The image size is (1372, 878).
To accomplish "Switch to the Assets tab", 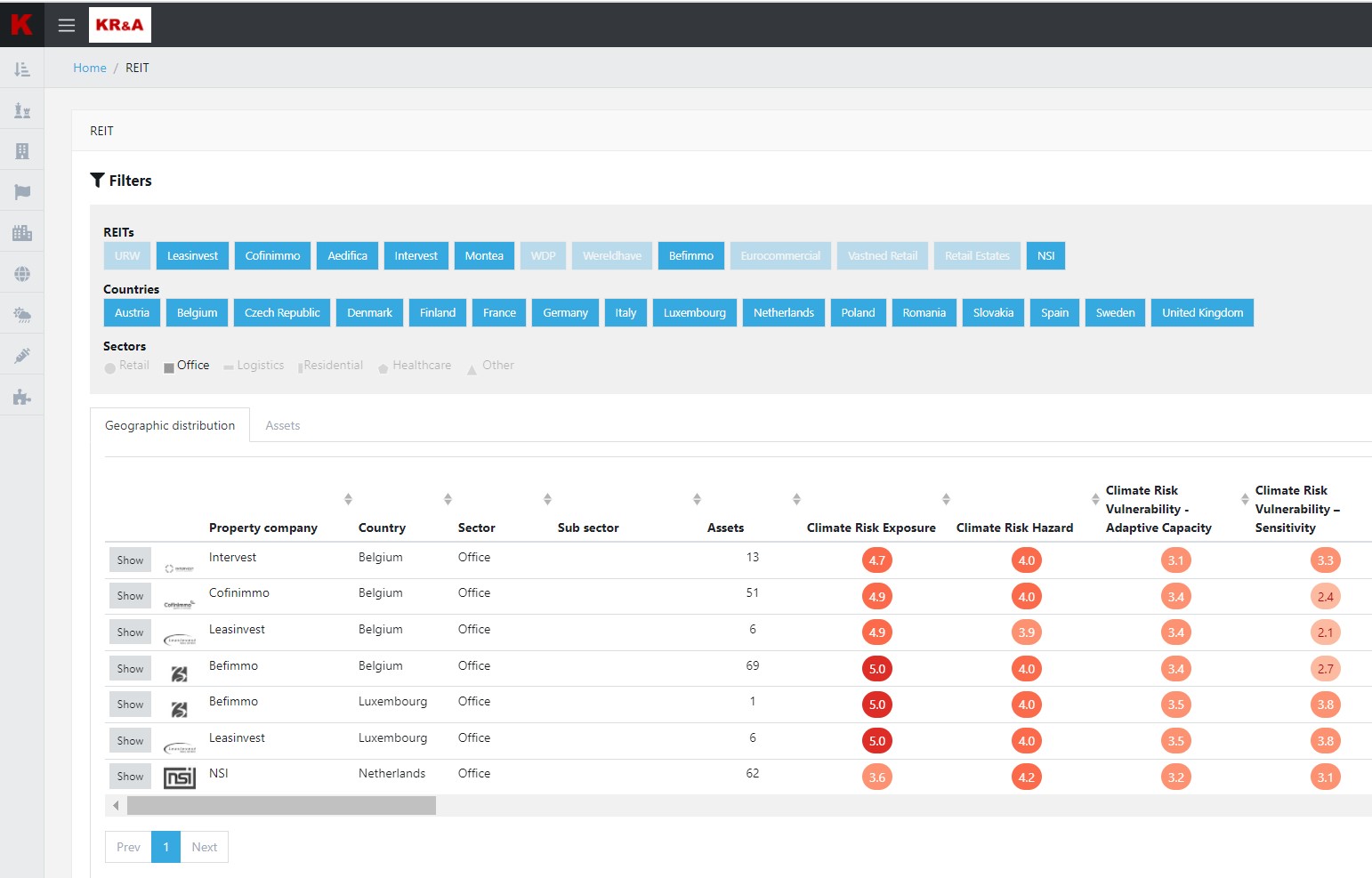I will click(282, 425).
